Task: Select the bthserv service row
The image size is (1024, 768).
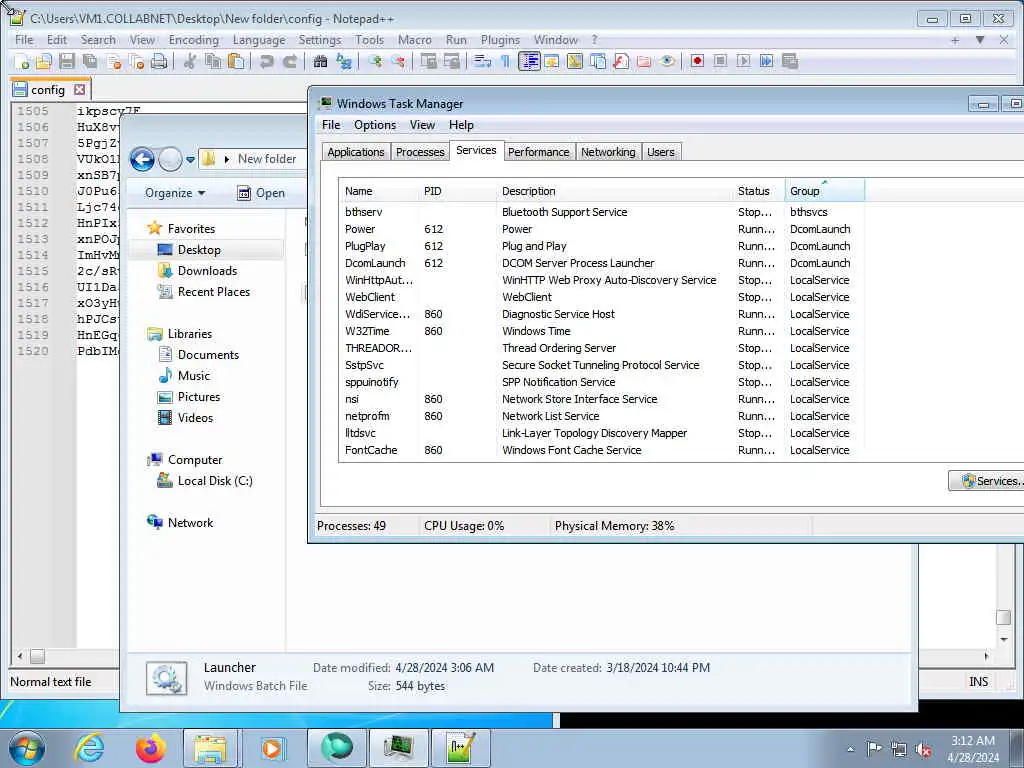Action: click(x=601, y=212)
